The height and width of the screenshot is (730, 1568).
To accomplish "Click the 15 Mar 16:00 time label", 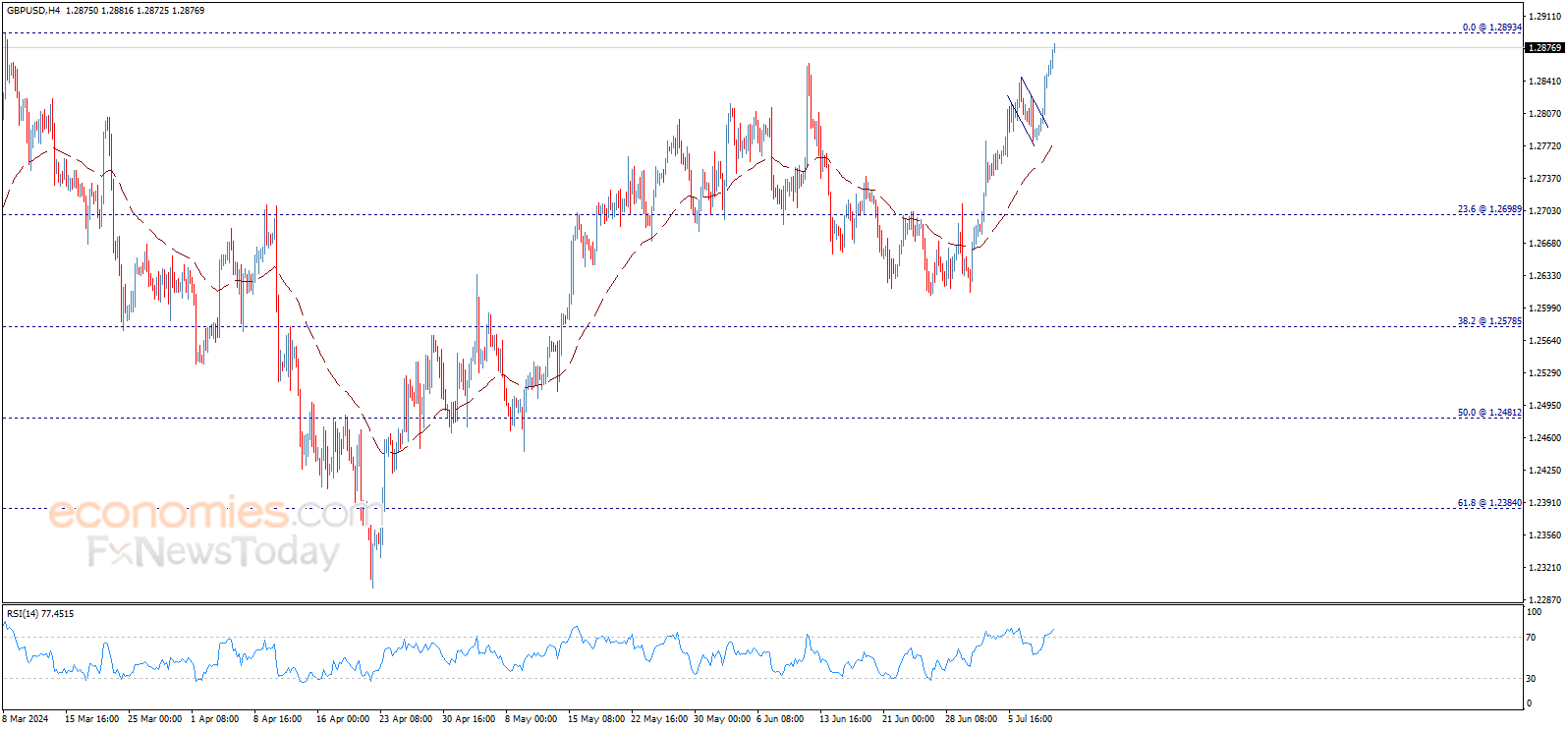I will click(91, 719).
